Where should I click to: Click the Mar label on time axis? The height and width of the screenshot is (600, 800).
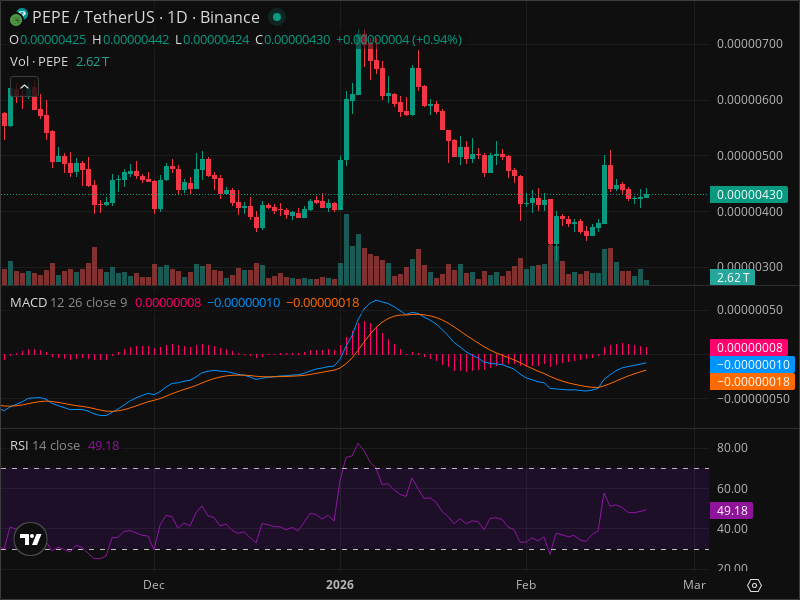coord(694,585)
